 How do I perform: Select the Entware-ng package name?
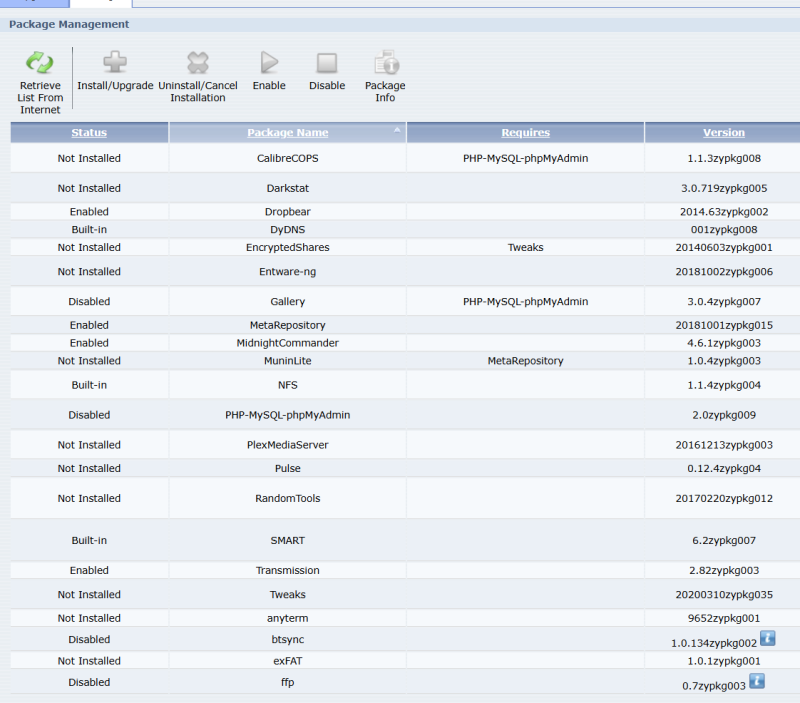tap(287, 272)
